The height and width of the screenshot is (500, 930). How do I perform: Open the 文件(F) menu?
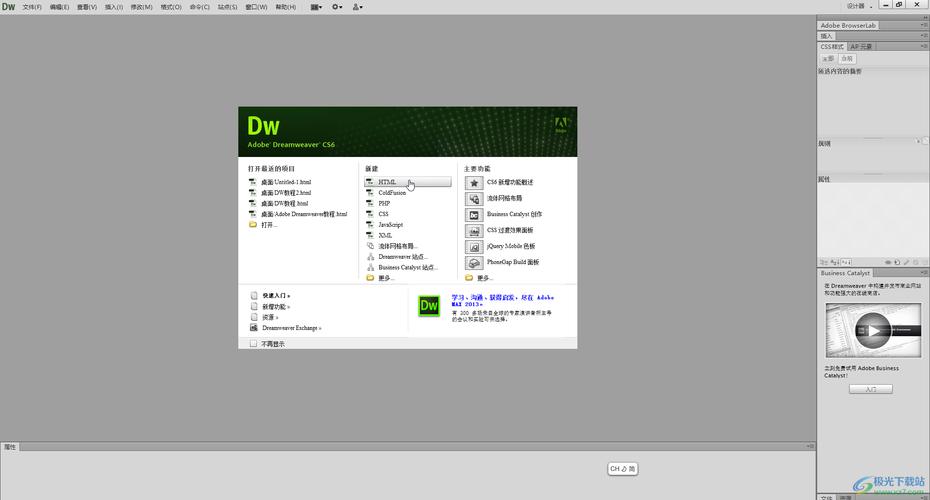click(32, 7)
